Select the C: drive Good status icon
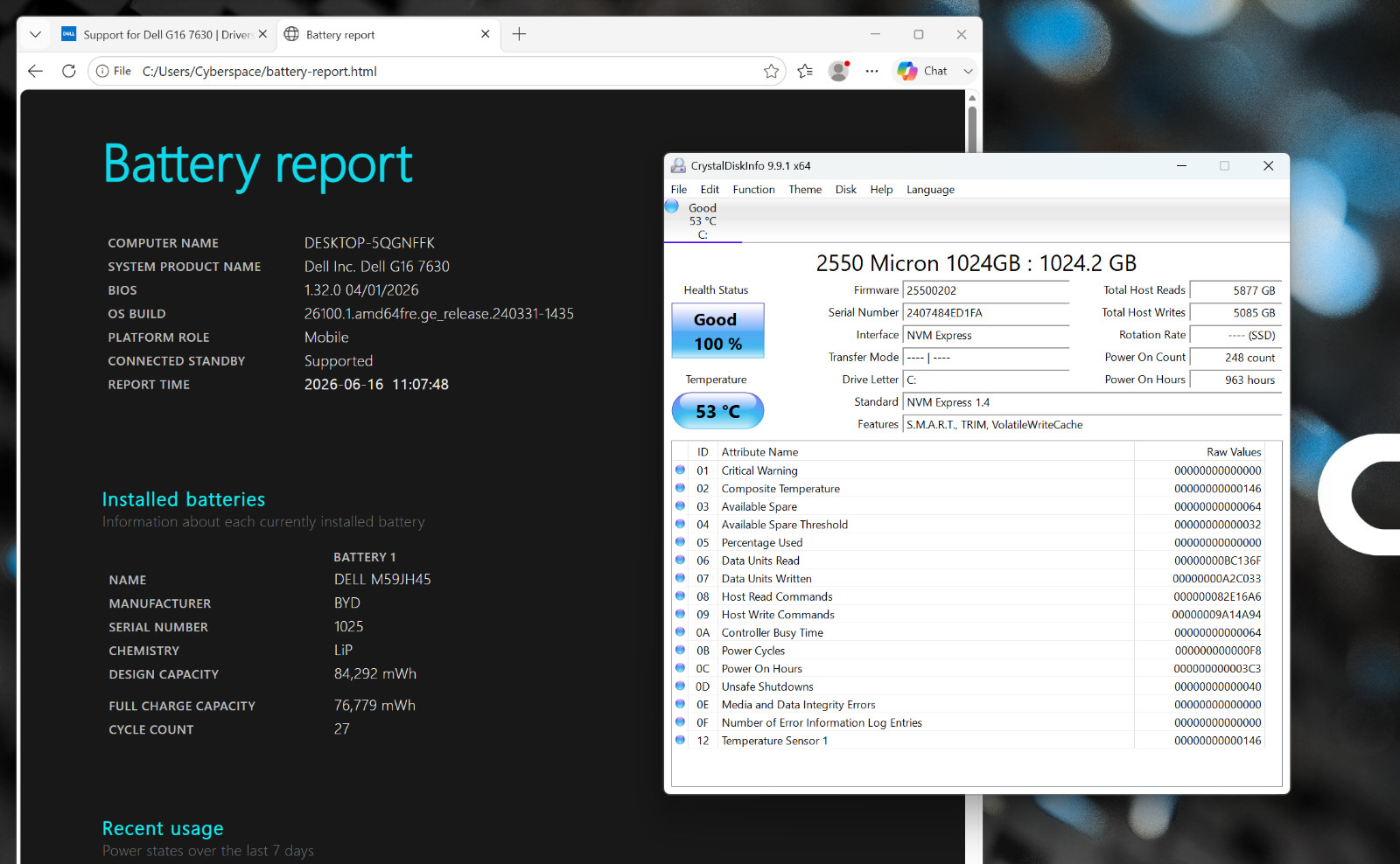Screen dimensions: 1400x864 pos(672,206)
